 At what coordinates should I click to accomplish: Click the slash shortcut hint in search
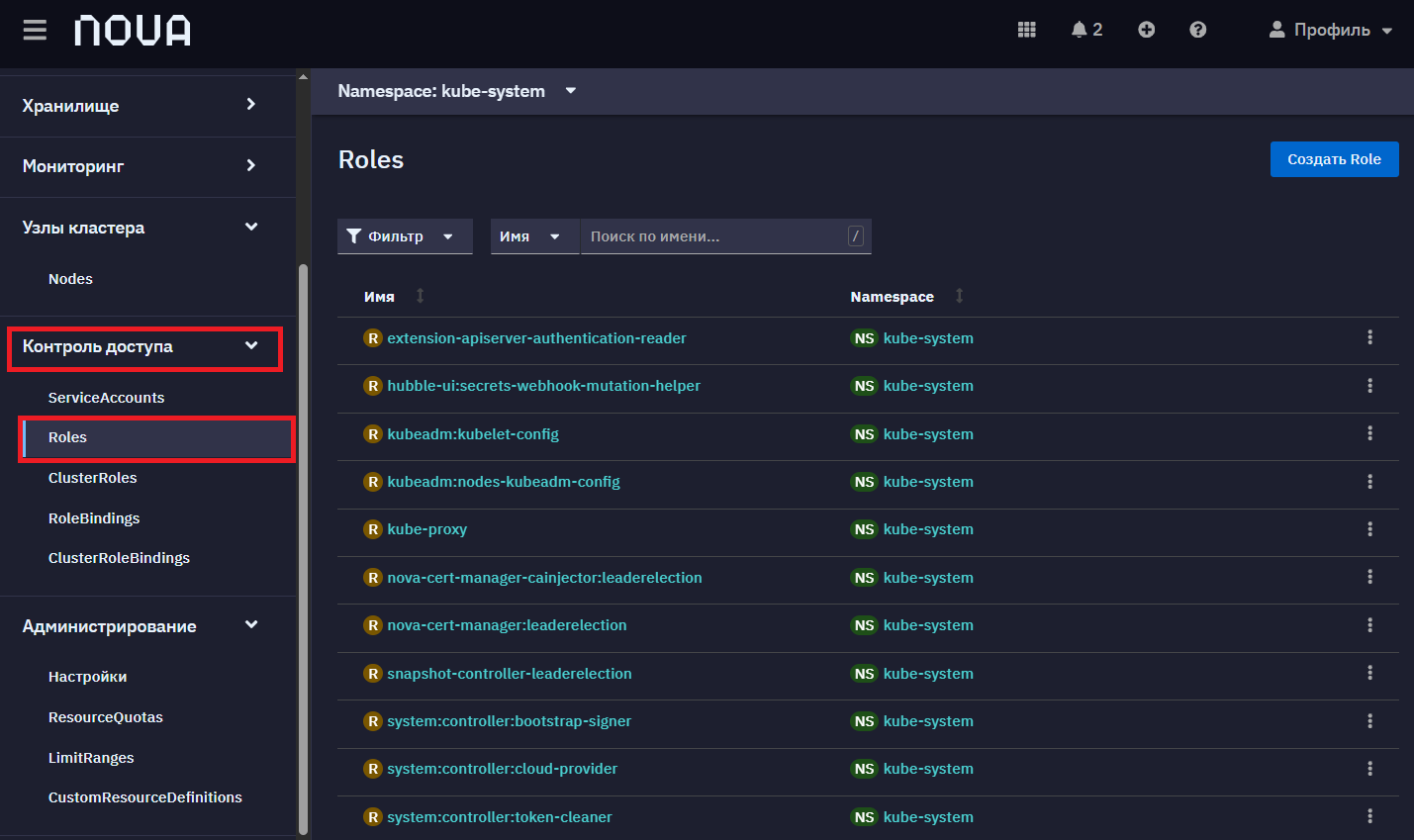click(x=856, y=236)
